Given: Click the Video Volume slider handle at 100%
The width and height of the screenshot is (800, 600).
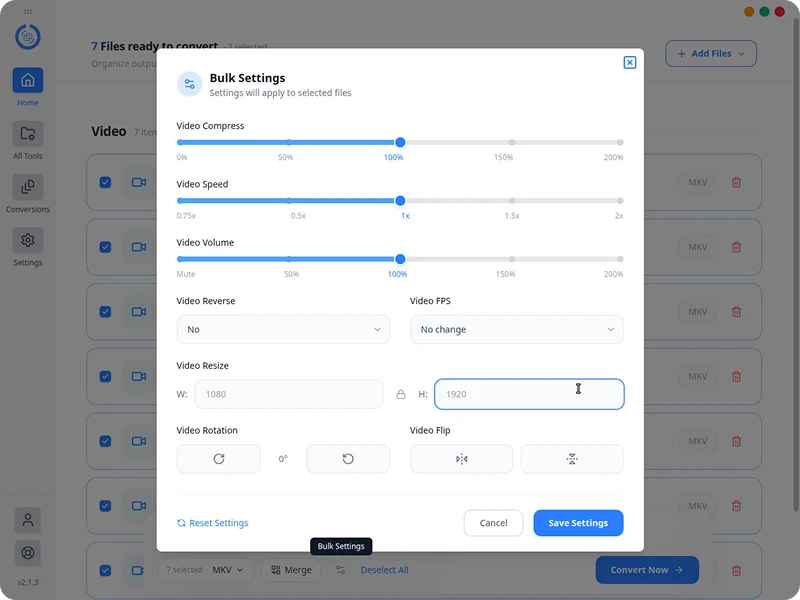Looking at the screenshot, I should (401, 259).
